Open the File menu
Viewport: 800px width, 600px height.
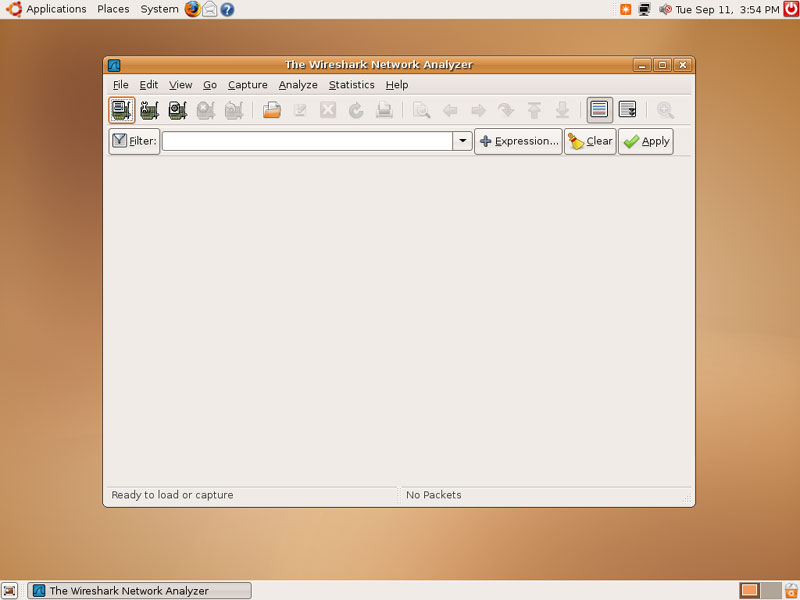point(120,85)
